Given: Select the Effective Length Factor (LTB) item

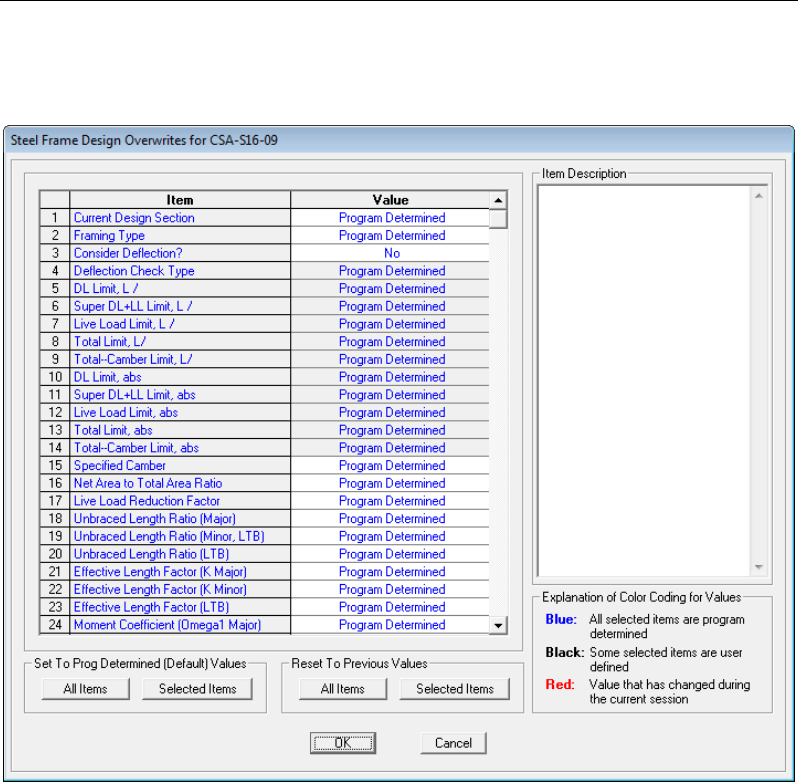Looking at the screenshot, I should pyautogui.click(x=180, y=607).
